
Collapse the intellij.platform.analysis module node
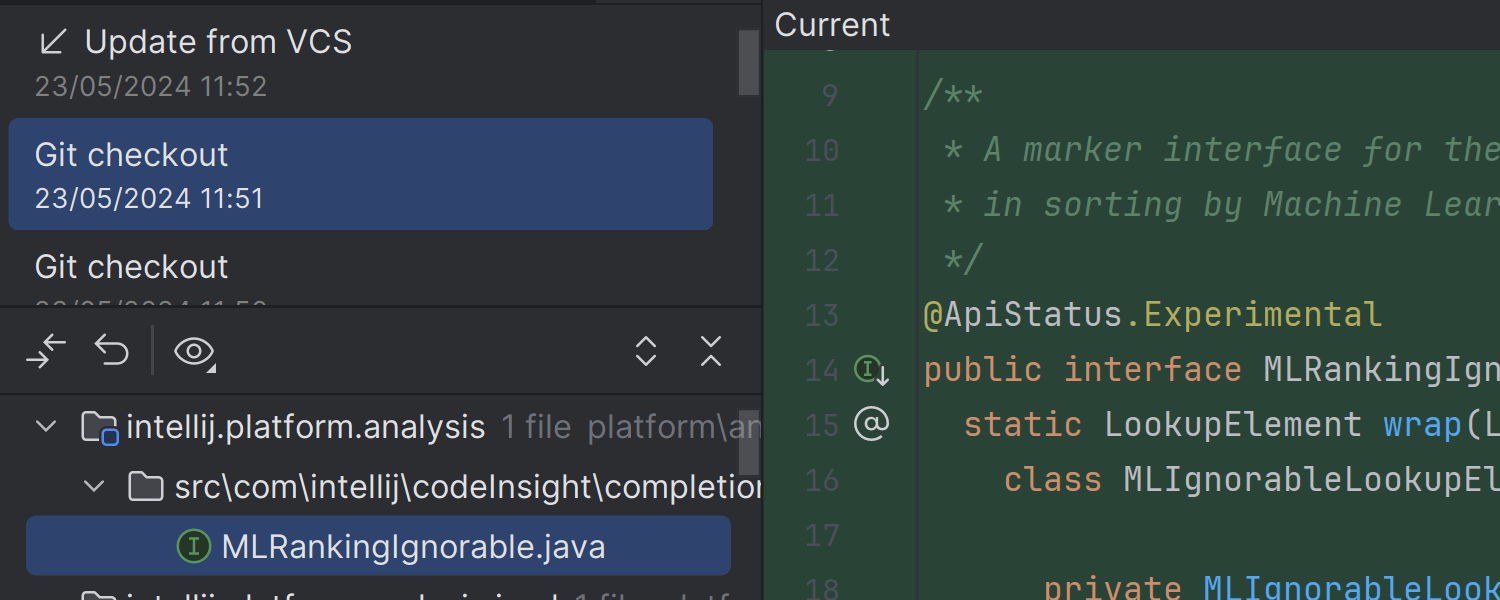46,427
